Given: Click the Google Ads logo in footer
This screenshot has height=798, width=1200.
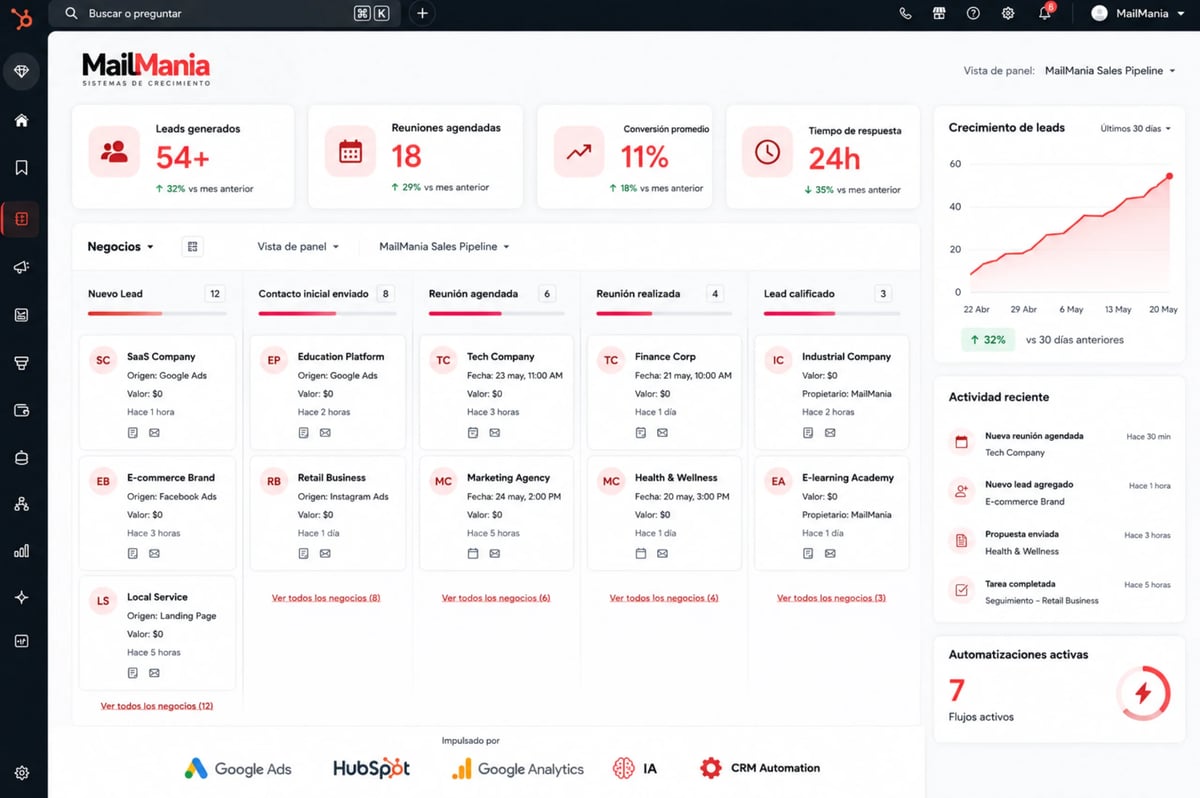Looking at the screenshot, I should (238, 769).
